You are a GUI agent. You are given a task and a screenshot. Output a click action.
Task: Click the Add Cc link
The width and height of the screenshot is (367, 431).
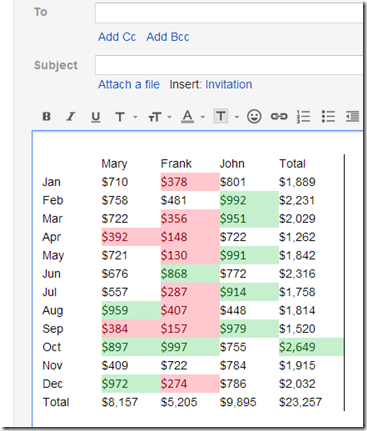(117, 37)
